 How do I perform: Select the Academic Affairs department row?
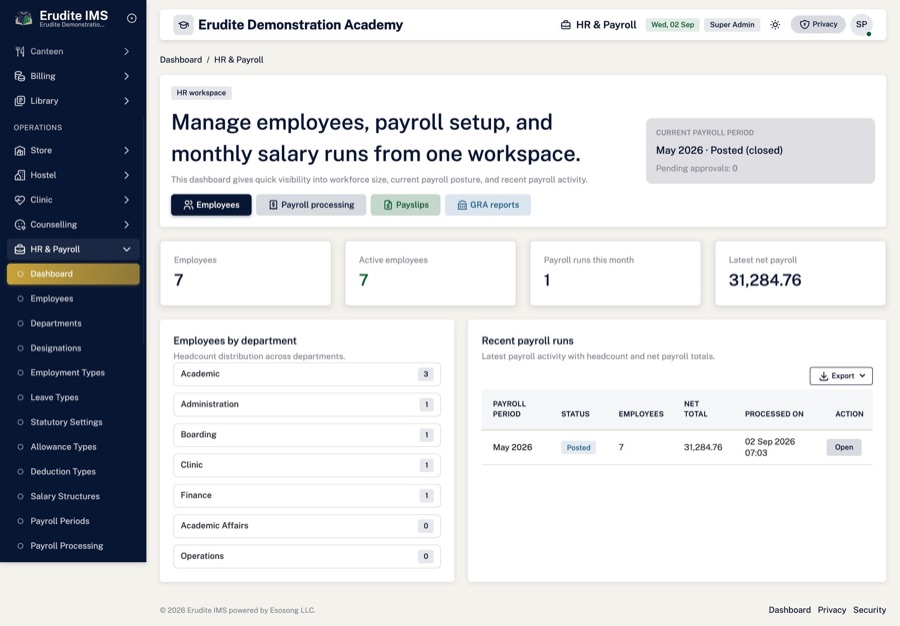[307, 526]
